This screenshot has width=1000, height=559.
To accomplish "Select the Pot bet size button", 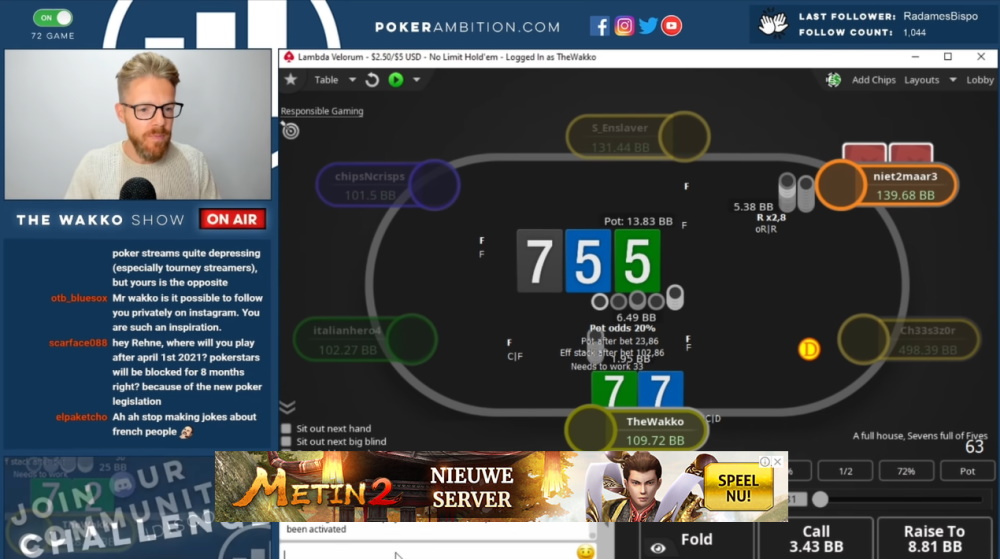I will pyautogui.click(x=967, y=471).
